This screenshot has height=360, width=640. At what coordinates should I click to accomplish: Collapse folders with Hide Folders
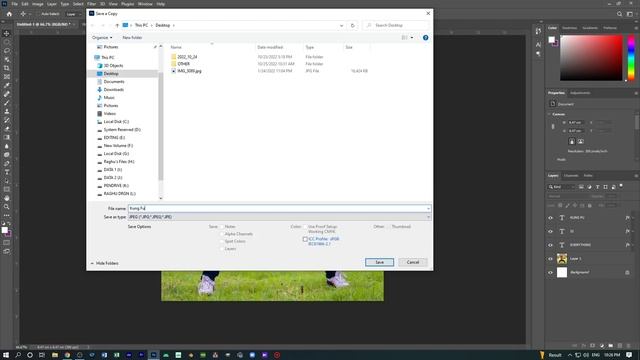point(104,263)
